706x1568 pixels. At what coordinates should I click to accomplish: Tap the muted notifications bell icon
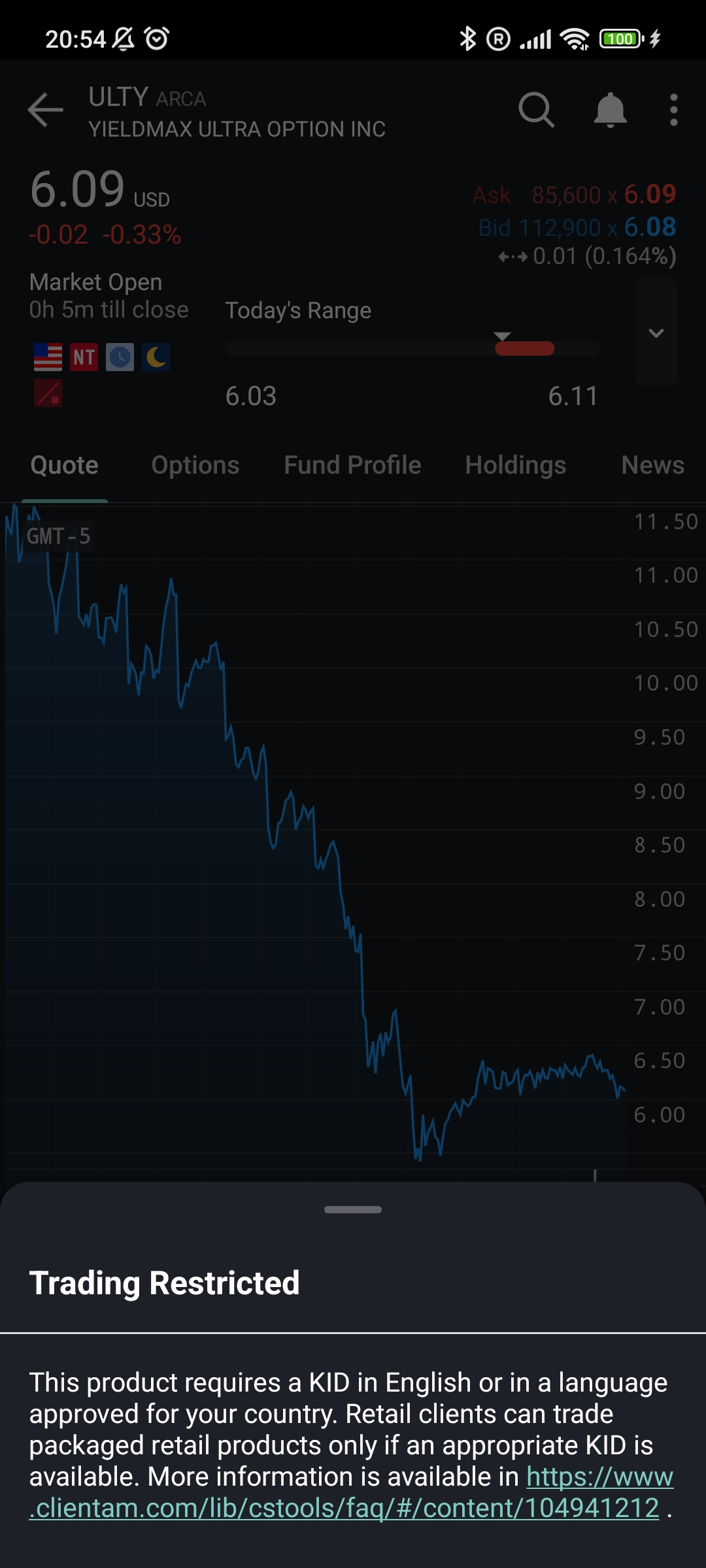click(x=123, y=39)
